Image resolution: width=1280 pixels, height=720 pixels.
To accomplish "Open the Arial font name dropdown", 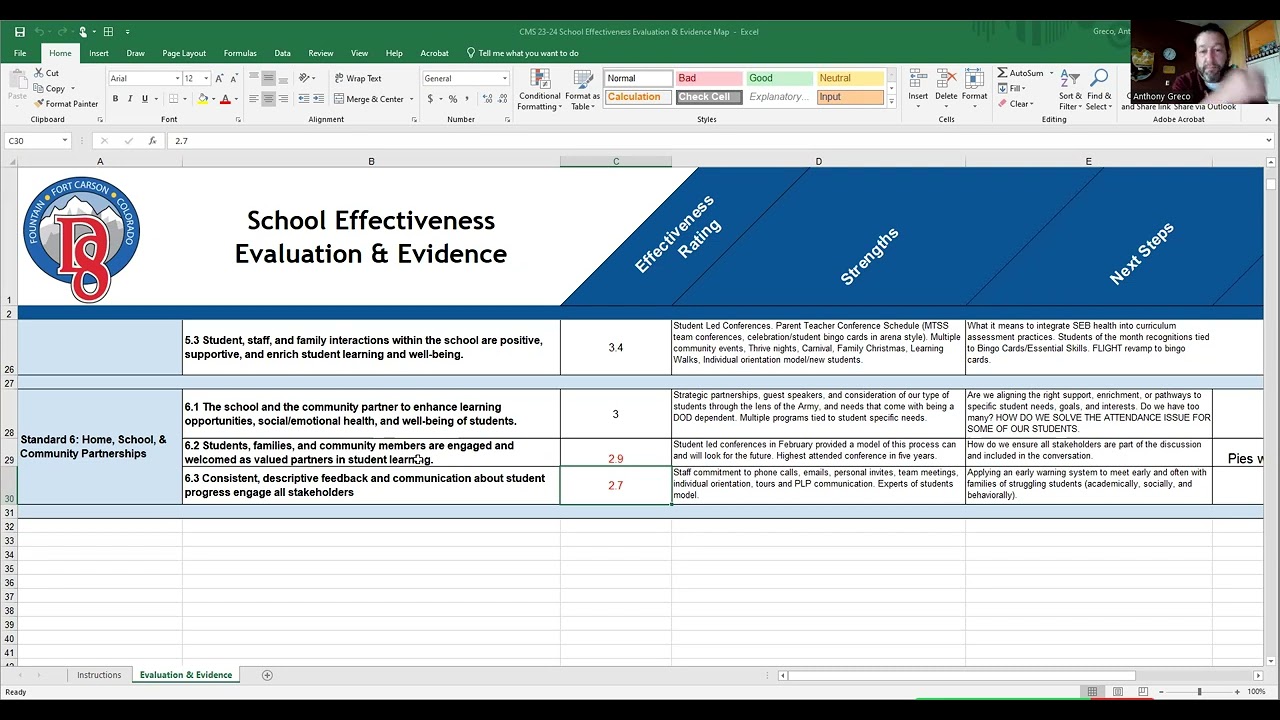I will (177, 78).
